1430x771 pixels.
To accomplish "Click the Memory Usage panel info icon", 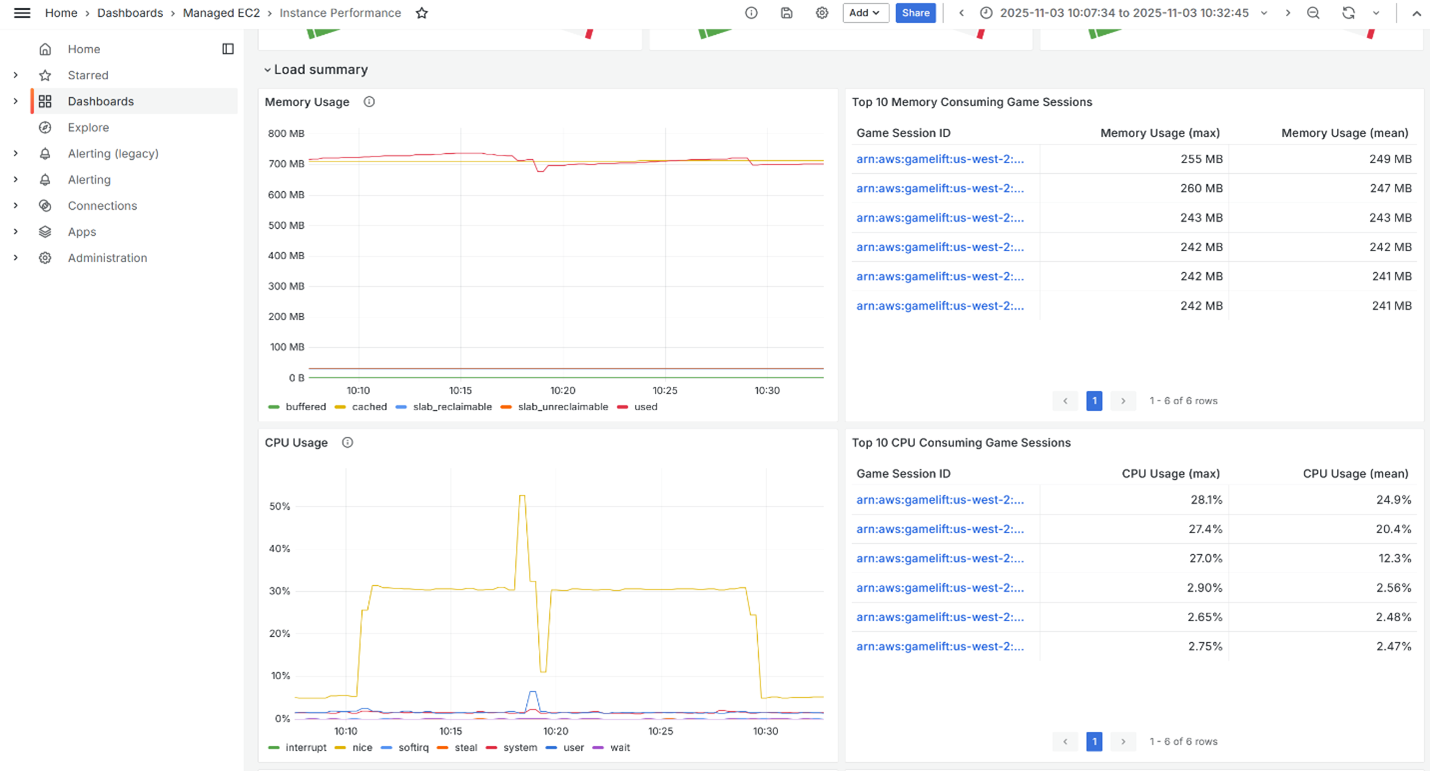I will point(368,101).
